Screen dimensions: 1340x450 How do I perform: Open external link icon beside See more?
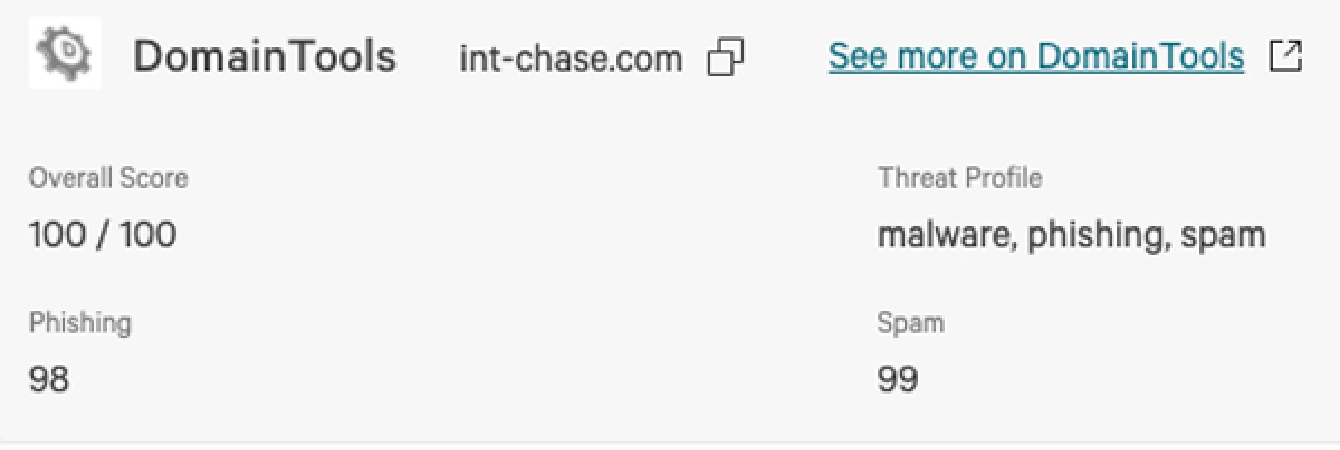(1286, 56)
